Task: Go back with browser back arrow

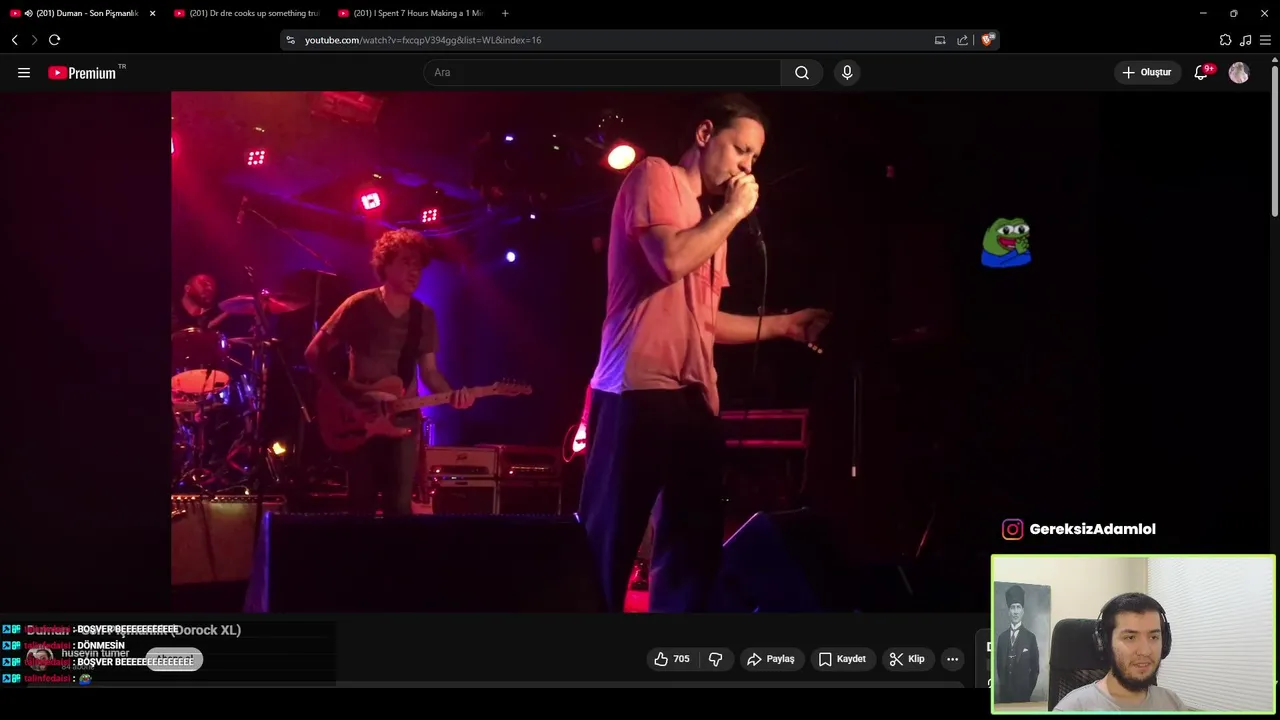Action: point(15,40)
